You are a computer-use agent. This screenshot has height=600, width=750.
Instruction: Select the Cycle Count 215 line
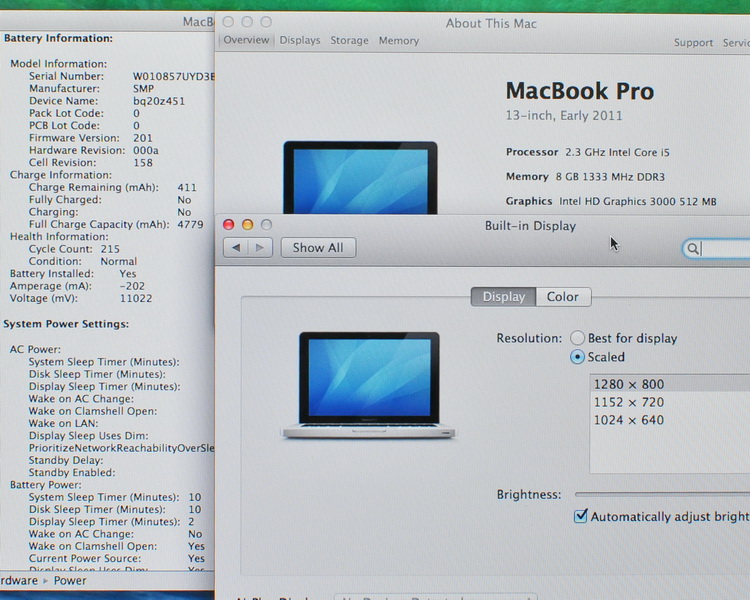tap(74, 249)
